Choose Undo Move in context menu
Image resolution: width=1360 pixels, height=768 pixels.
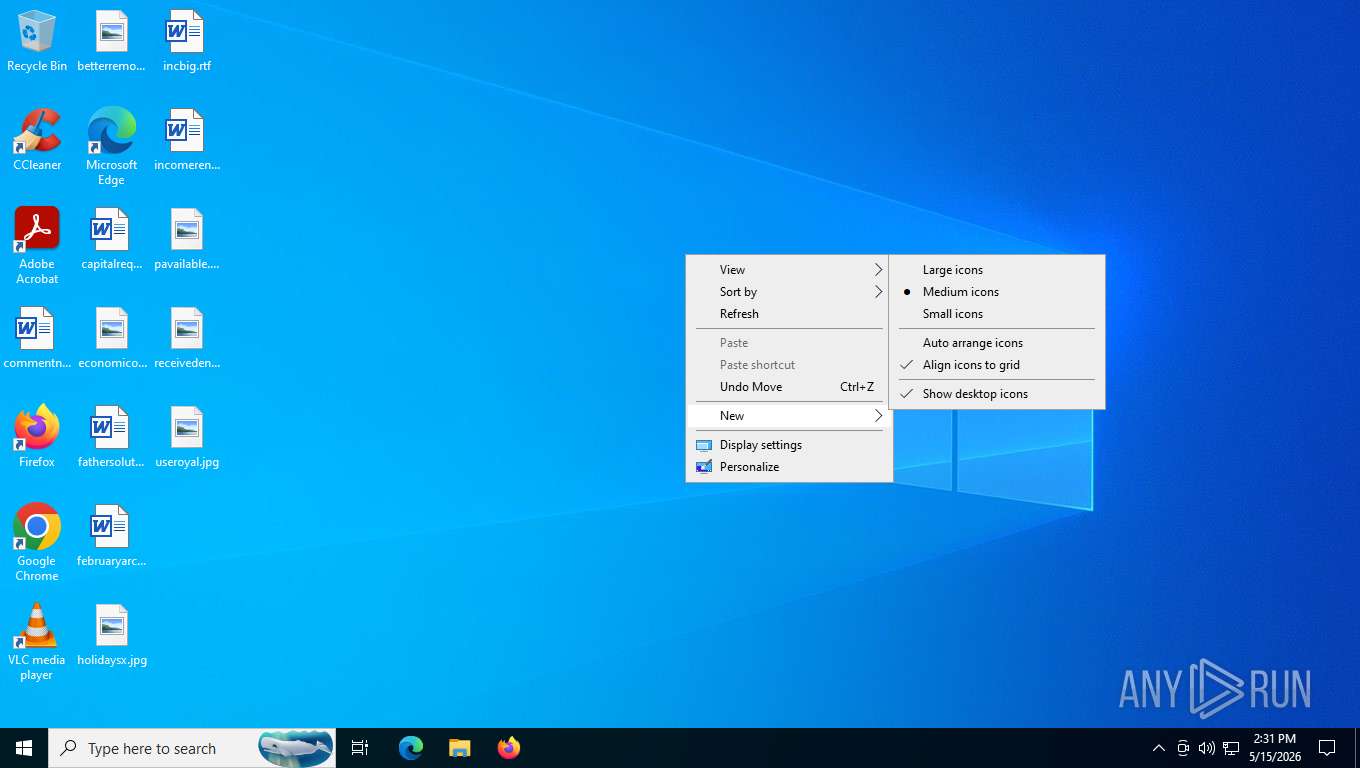789,387
